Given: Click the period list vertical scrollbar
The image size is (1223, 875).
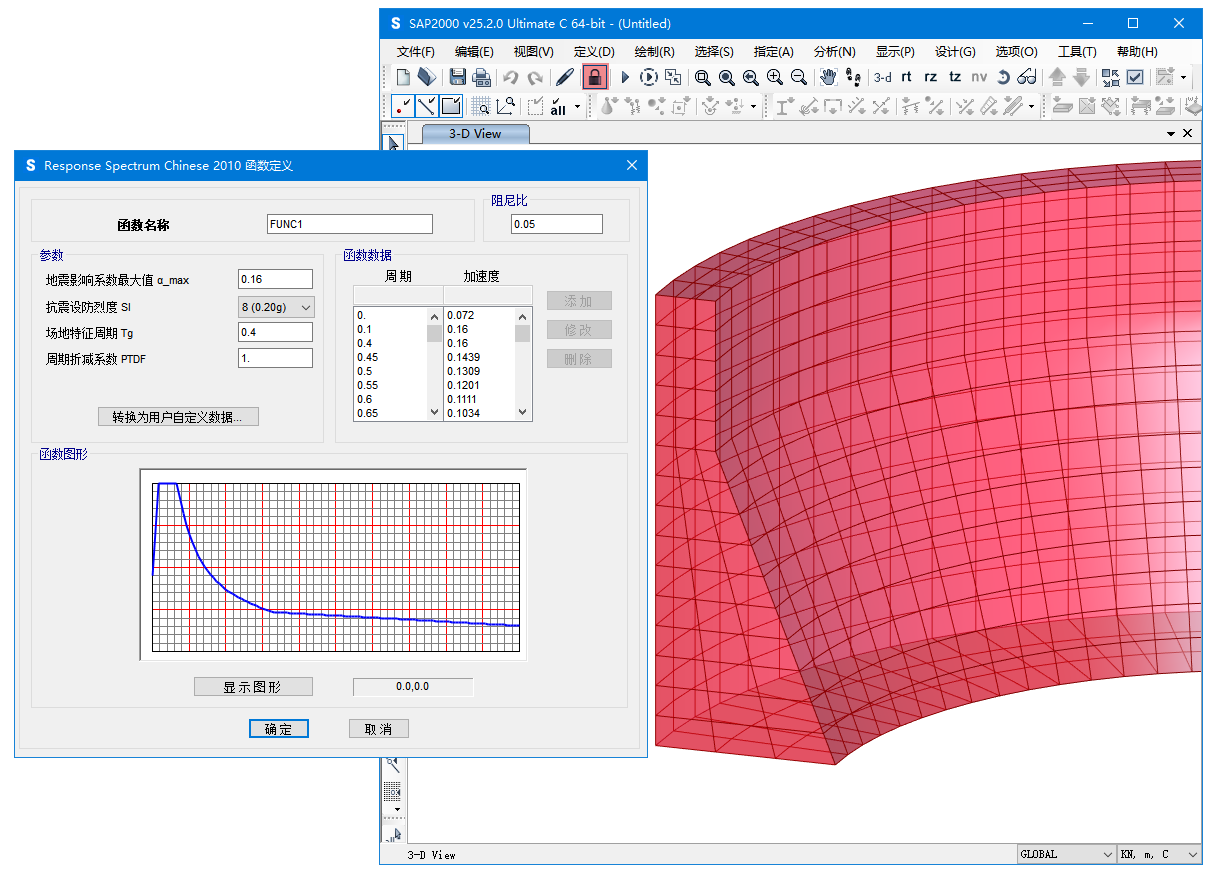Looking at the screenshot, I should 434,364.
